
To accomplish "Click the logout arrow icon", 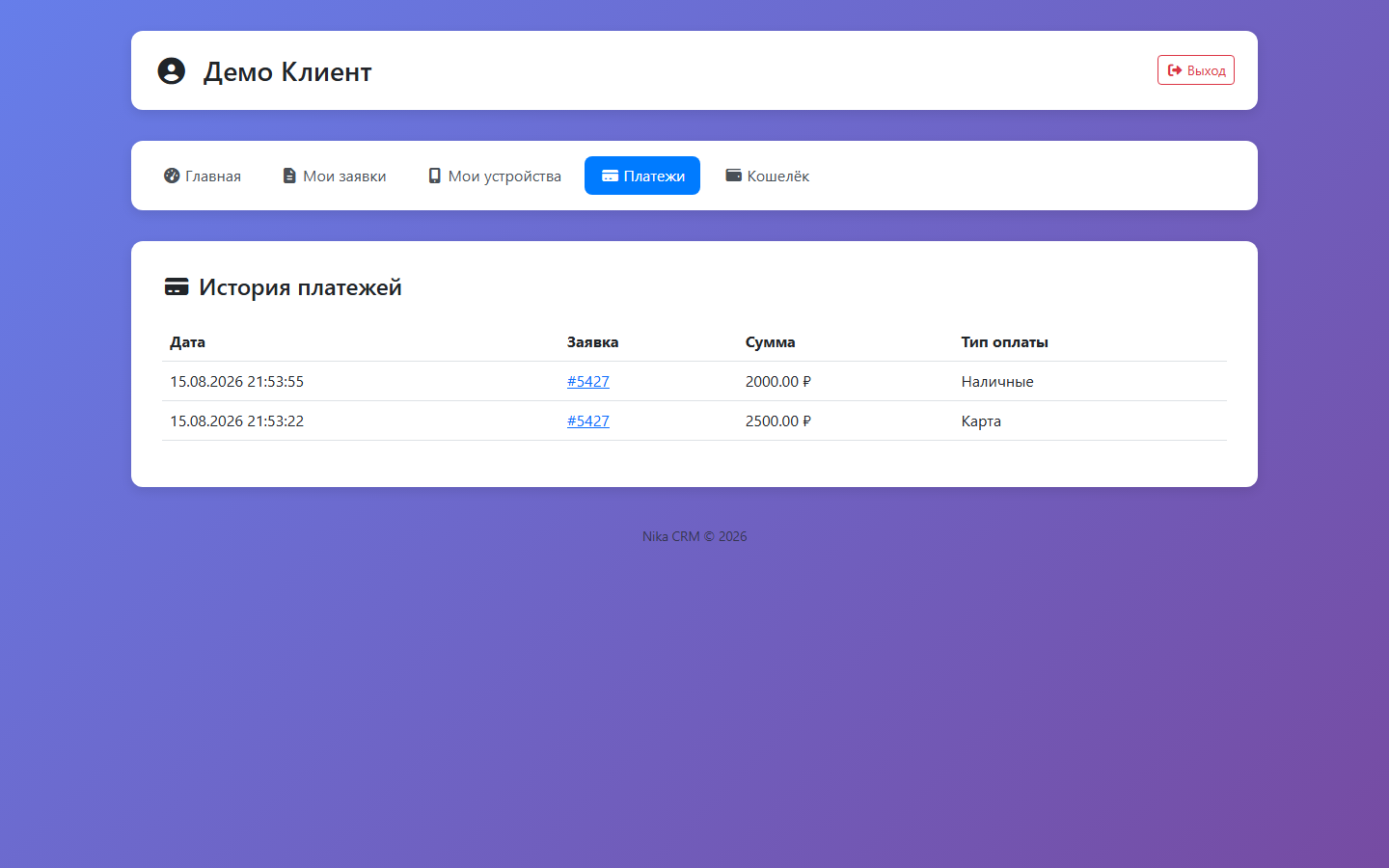I will [1175, 70].
